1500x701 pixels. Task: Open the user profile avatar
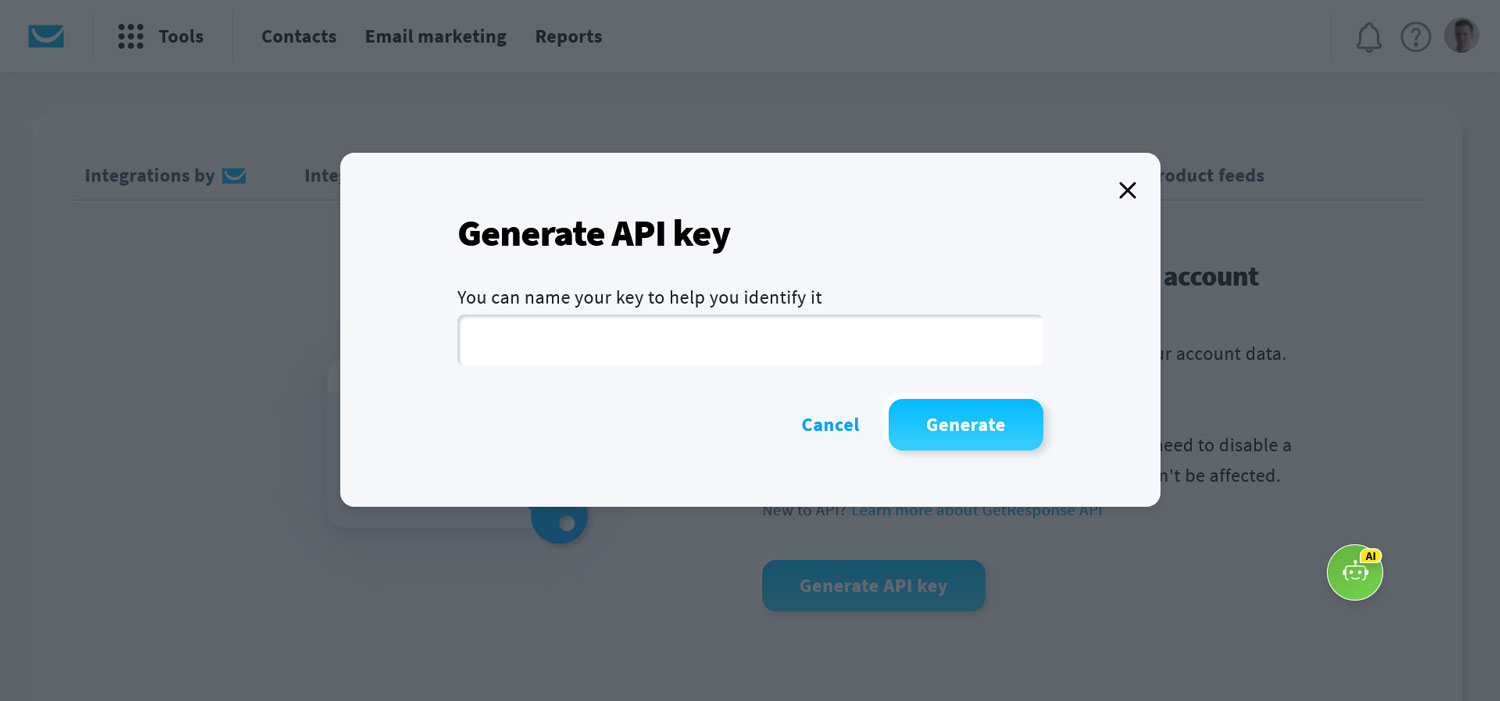coord(1461,36)
